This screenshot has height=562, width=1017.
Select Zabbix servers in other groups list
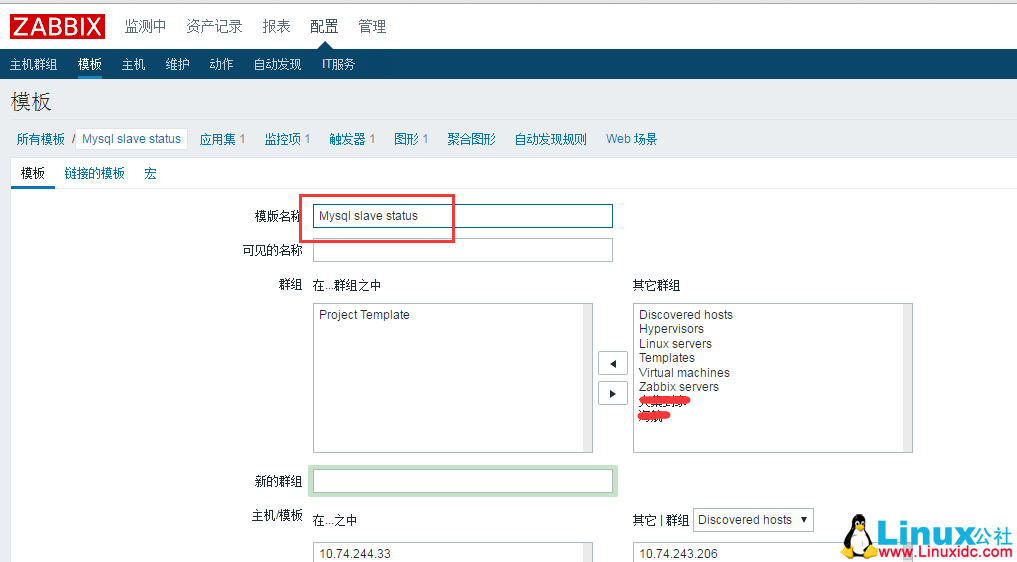679,387
